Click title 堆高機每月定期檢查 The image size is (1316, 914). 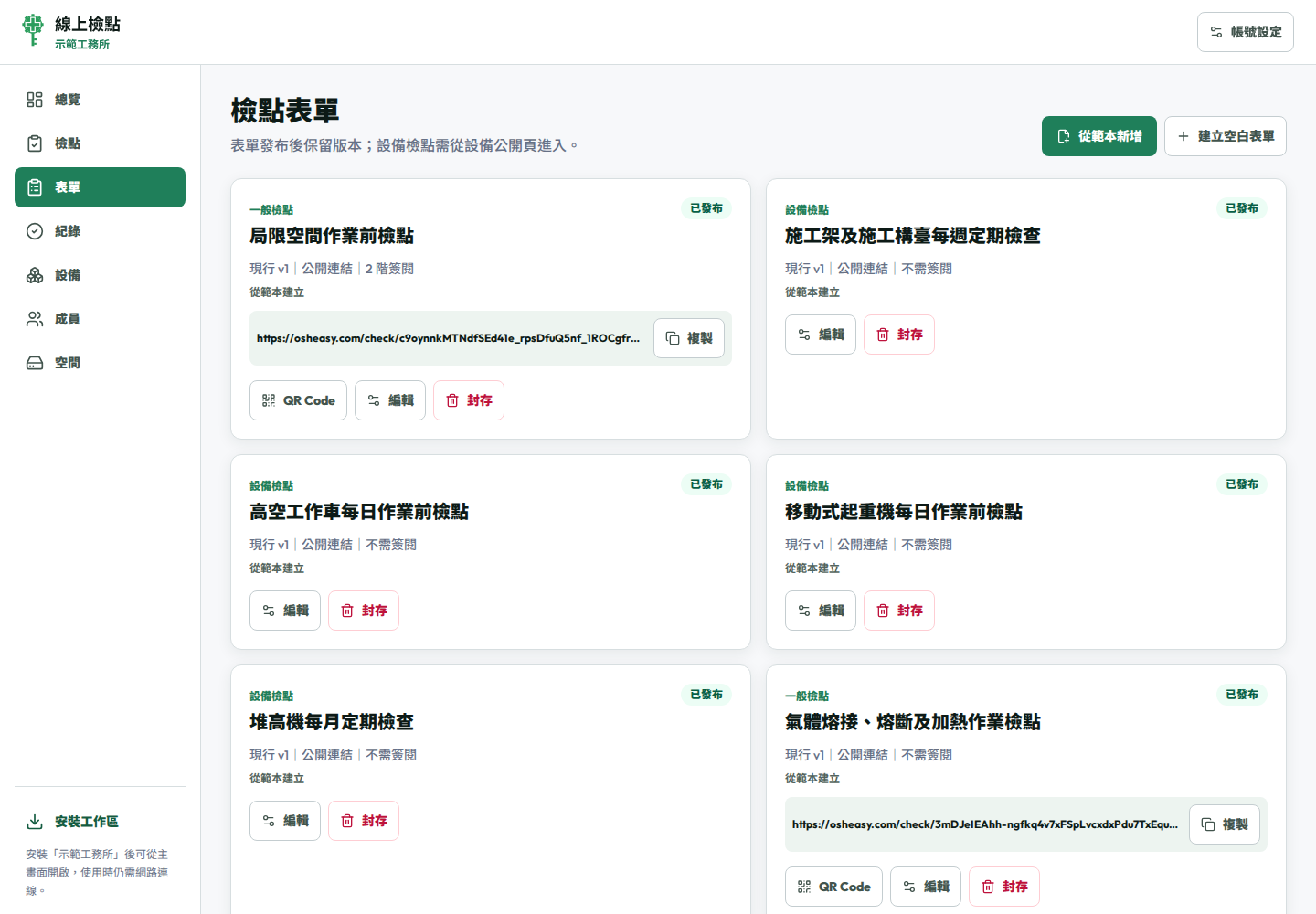coord(332,722)
